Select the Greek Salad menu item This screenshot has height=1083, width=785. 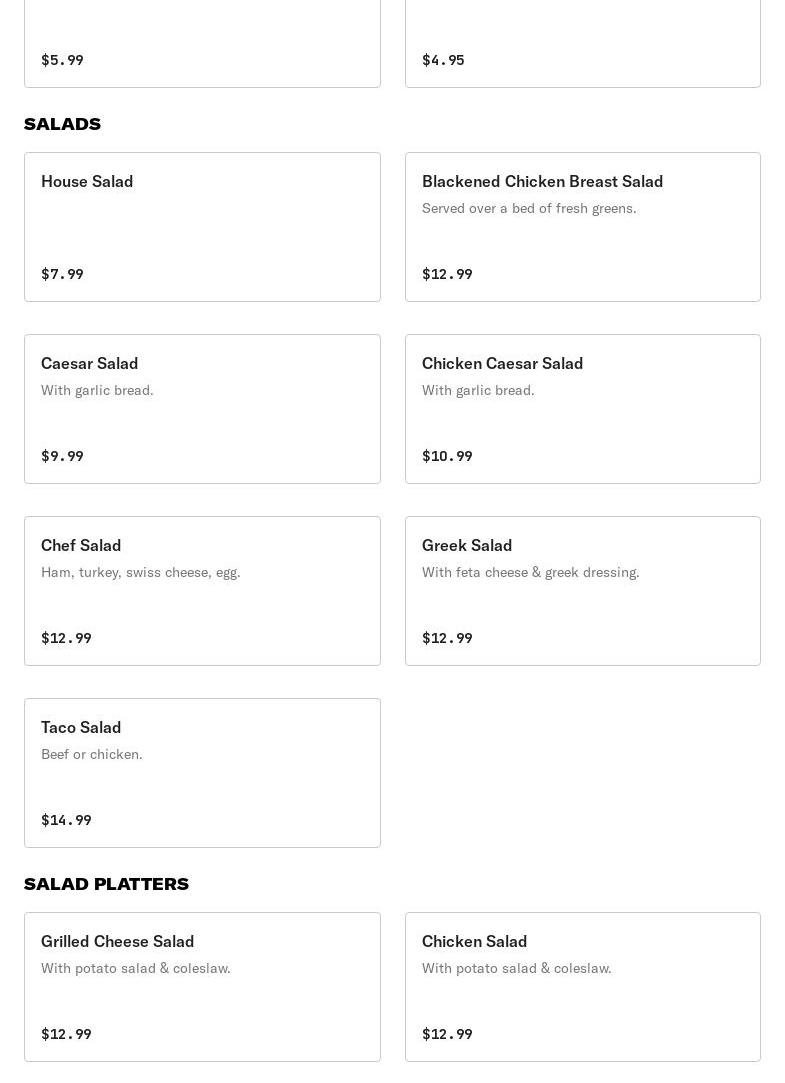582,591
